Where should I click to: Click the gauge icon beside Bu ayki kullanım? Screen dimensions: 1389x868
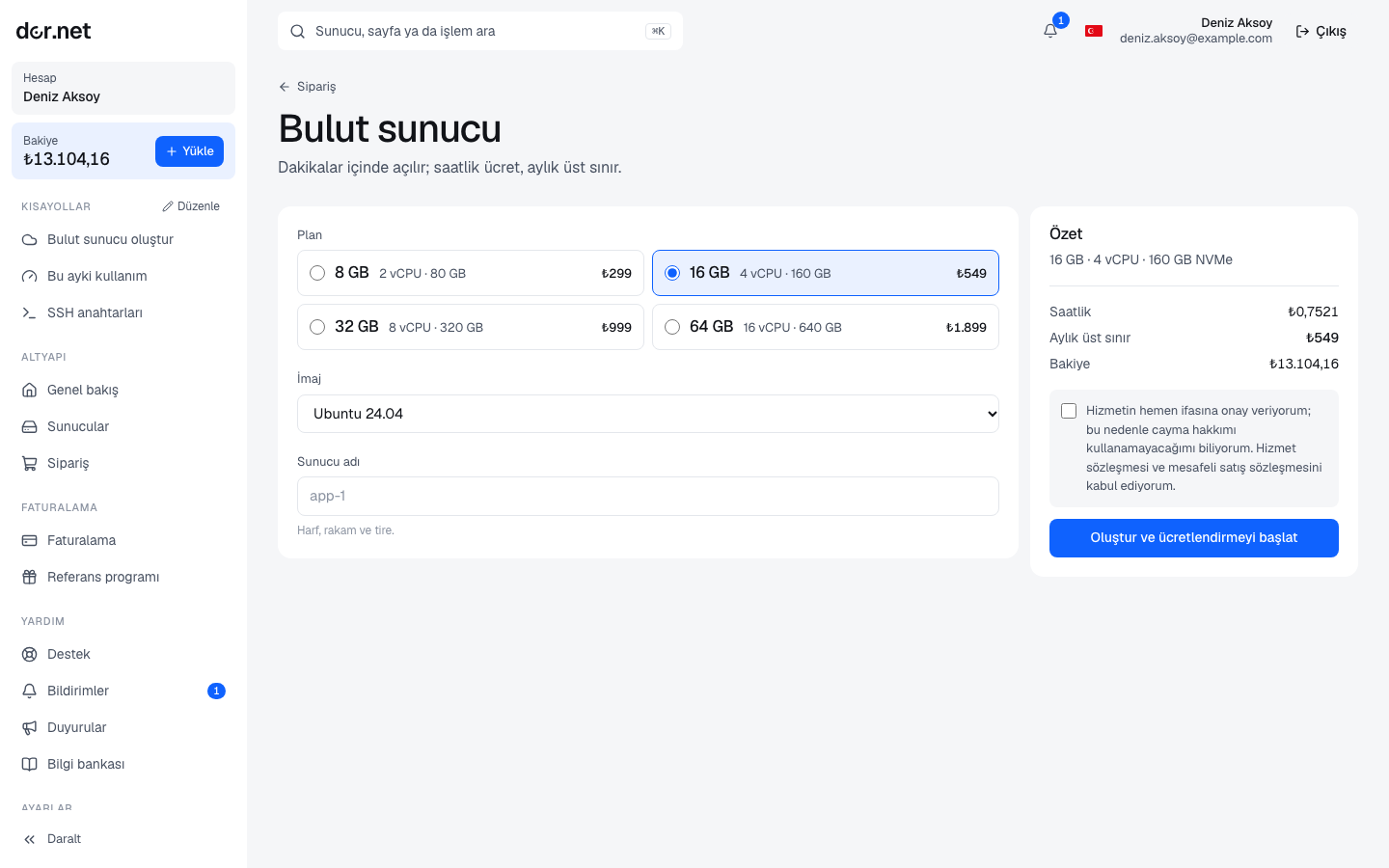[30, 276]
